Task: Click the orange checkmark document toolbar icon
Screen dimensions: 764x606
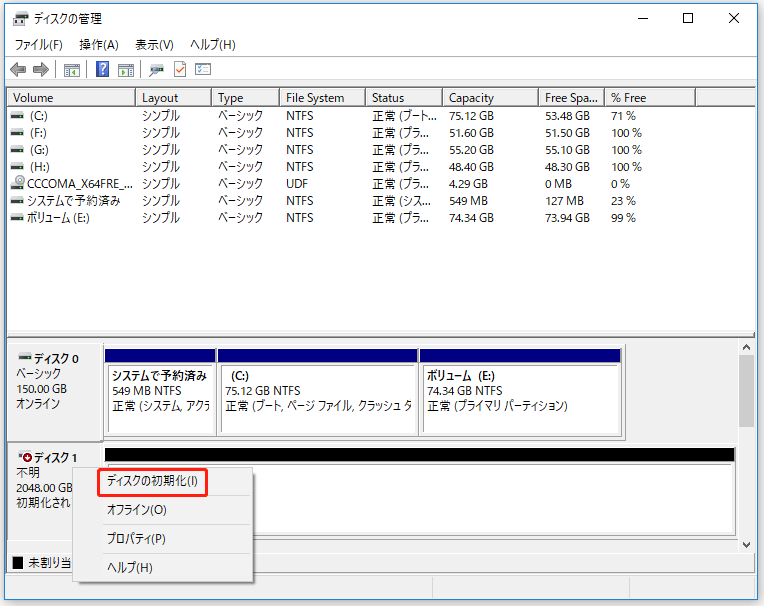Action: pyautogui.click(x=180, y=69)
